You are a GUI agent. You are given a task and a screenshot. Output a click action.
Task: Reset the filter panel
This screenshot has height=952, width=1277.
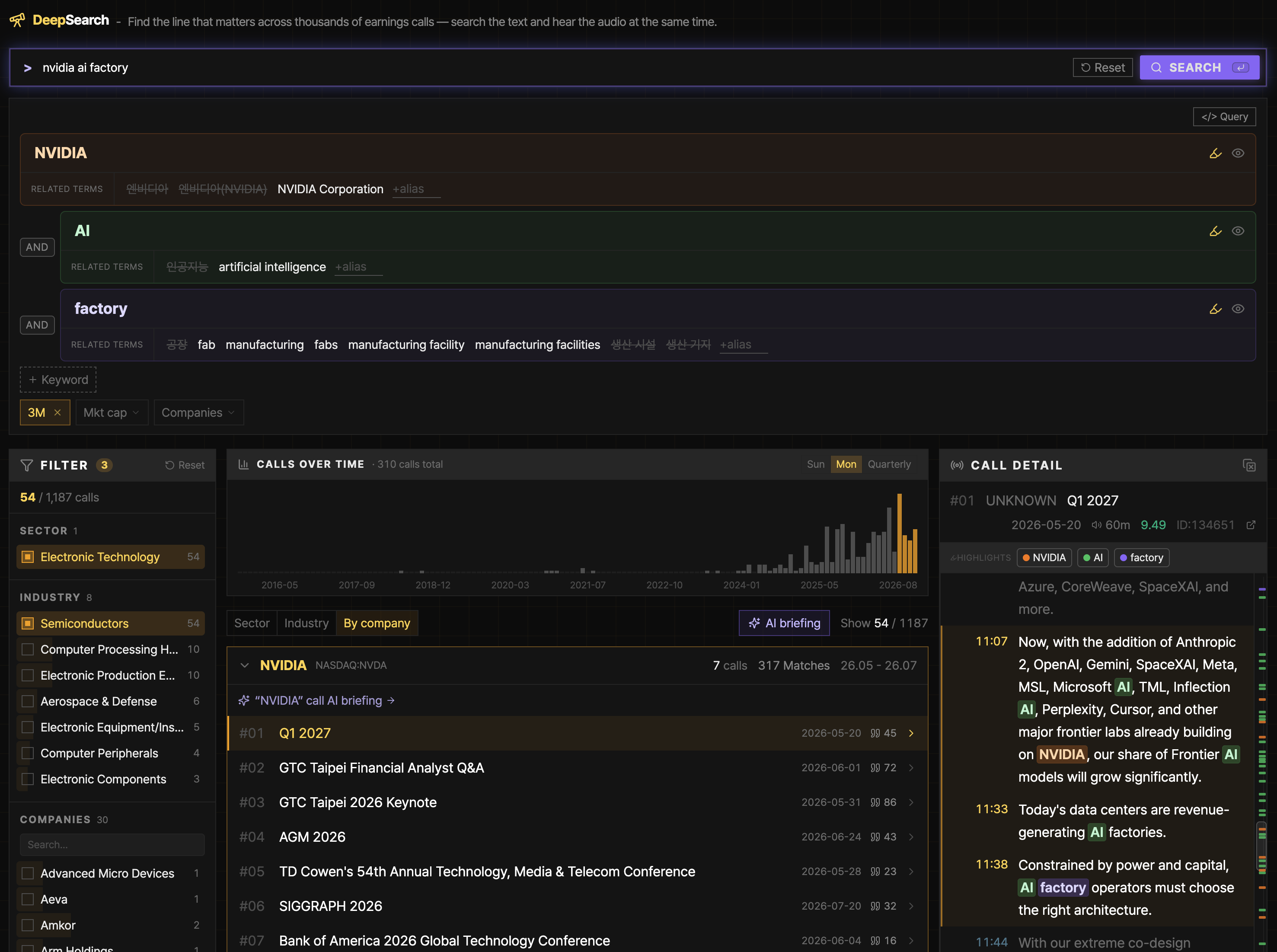(x=185, y=465)
